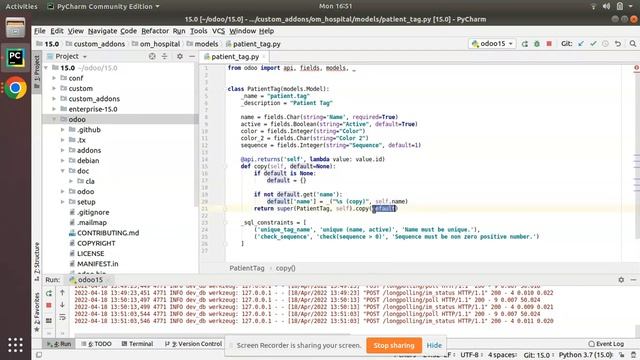This screenshot has width=640, height=360.
Task: Open the VCS menu
Action: [218, 31]
